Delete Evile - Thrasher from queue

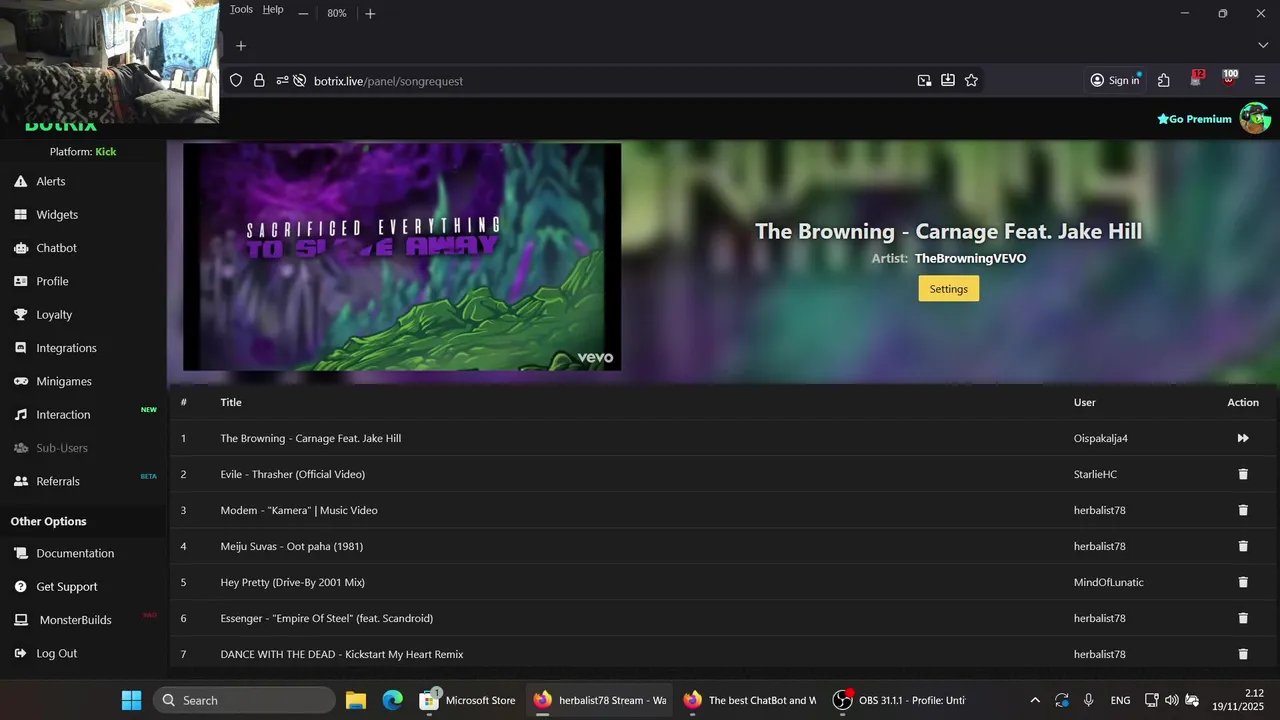click(x=1243, y=474)
